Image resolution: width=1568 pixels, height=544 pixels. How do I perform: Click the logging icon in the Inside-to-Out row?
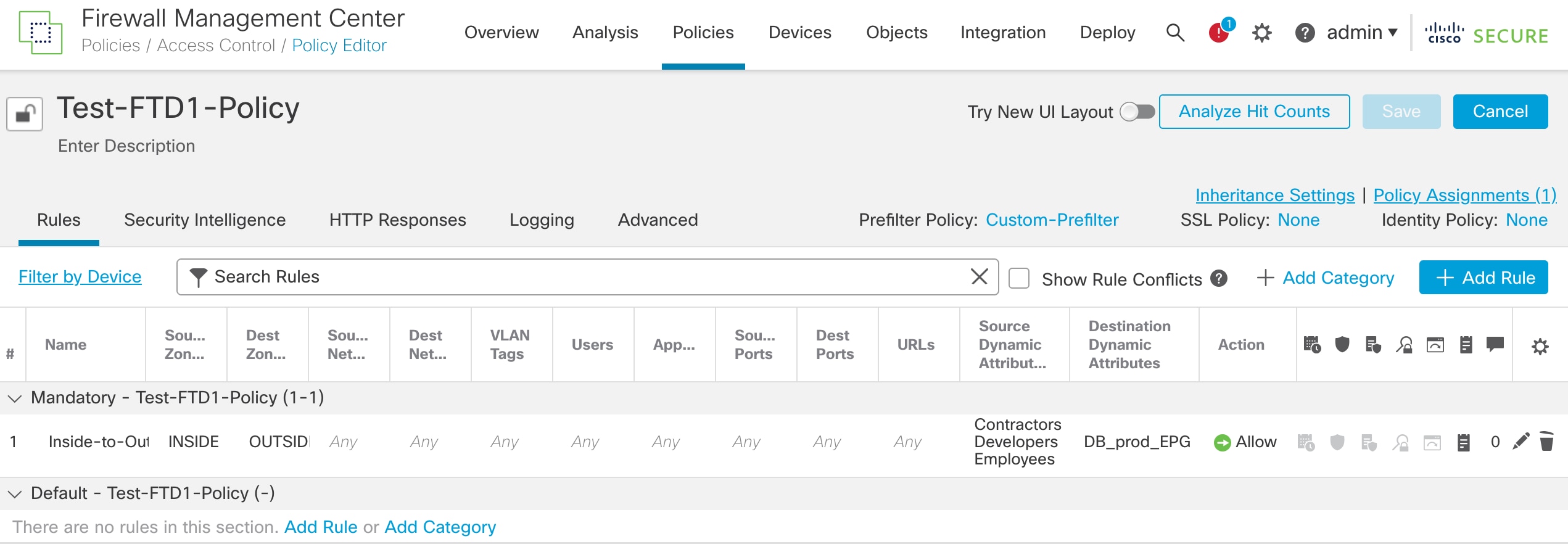[1463, 442]
